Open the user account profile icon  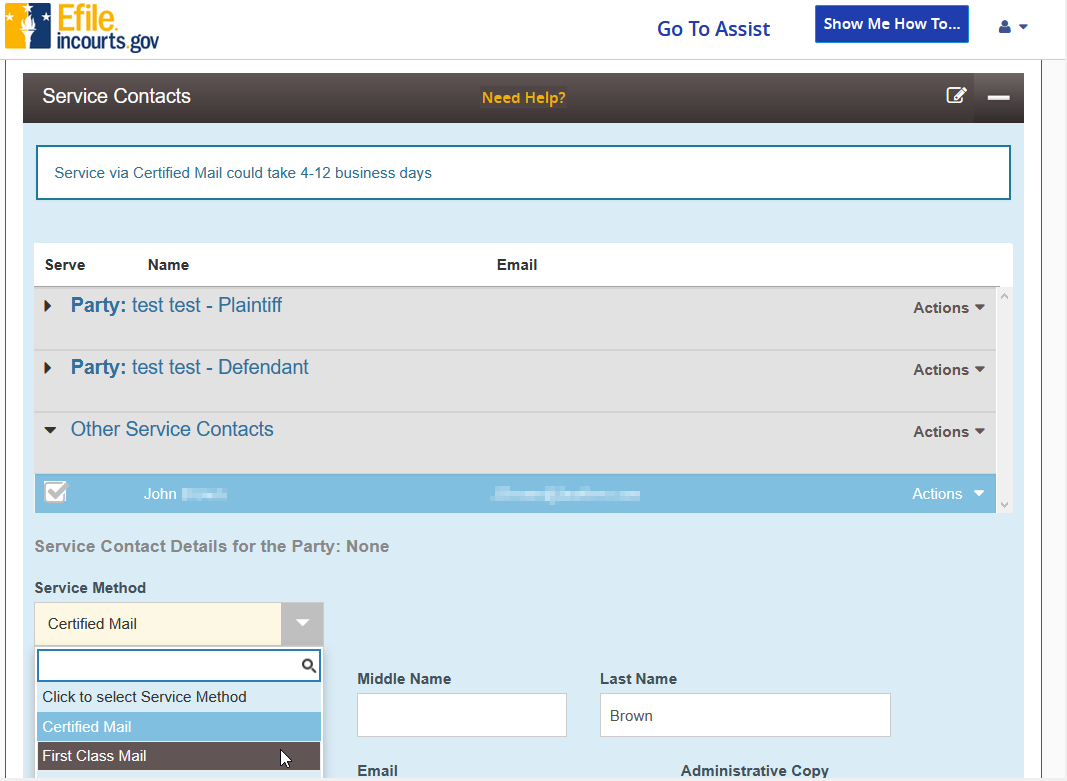pos(1013,27)
